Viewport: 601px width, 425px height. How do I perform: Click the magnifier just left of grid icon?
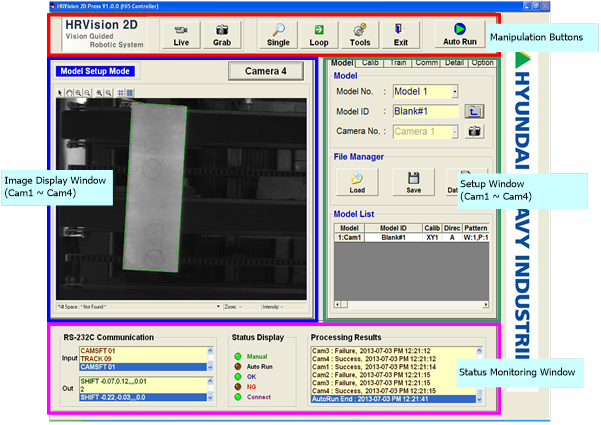pyautogui.click(x=108, y=93)
